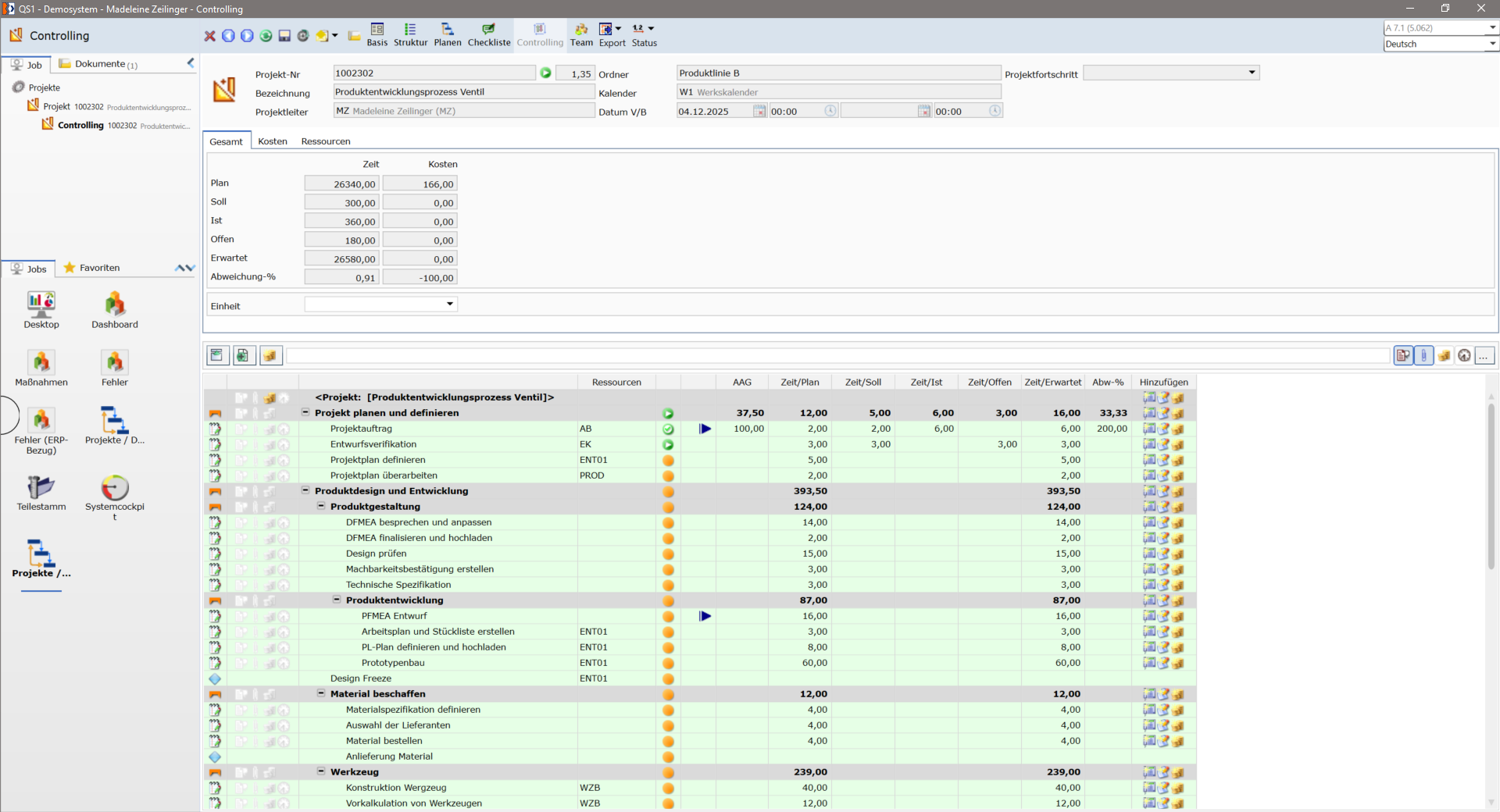
Task: Open the Team toolbar icon
Action: point(581,35)
